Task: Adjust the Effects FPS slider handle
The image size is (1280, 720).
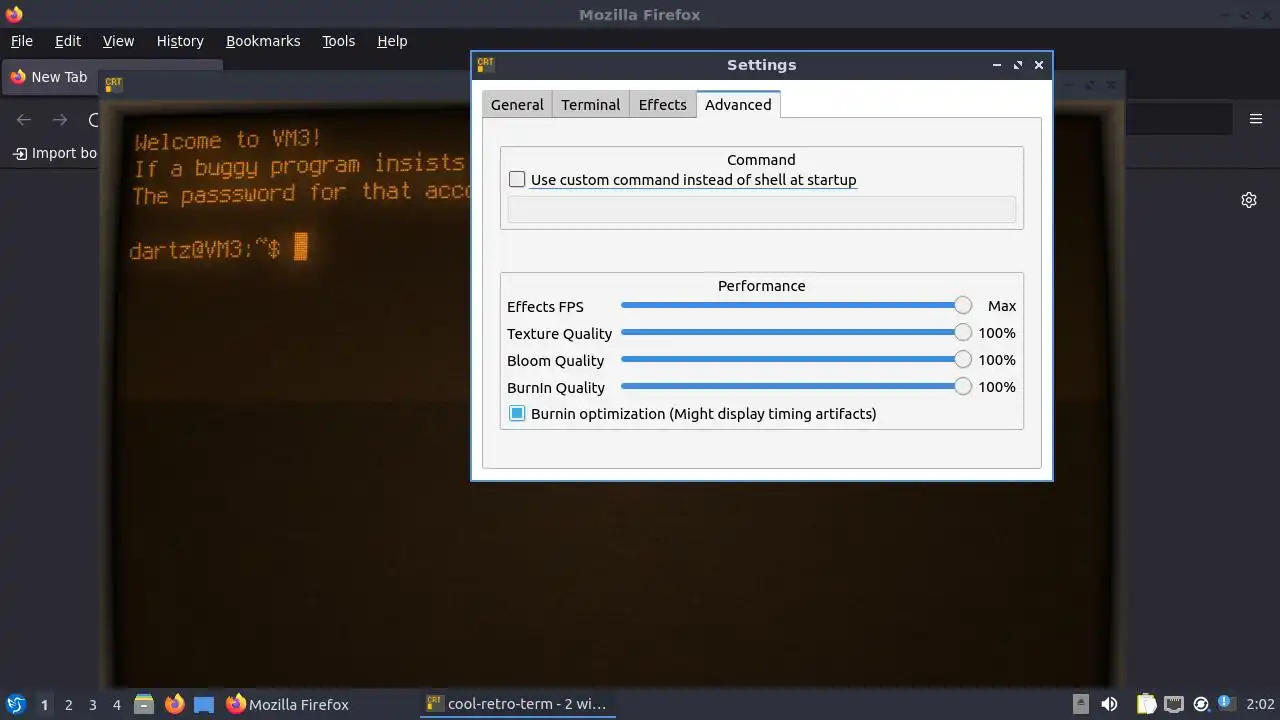Action: [963, 306]
